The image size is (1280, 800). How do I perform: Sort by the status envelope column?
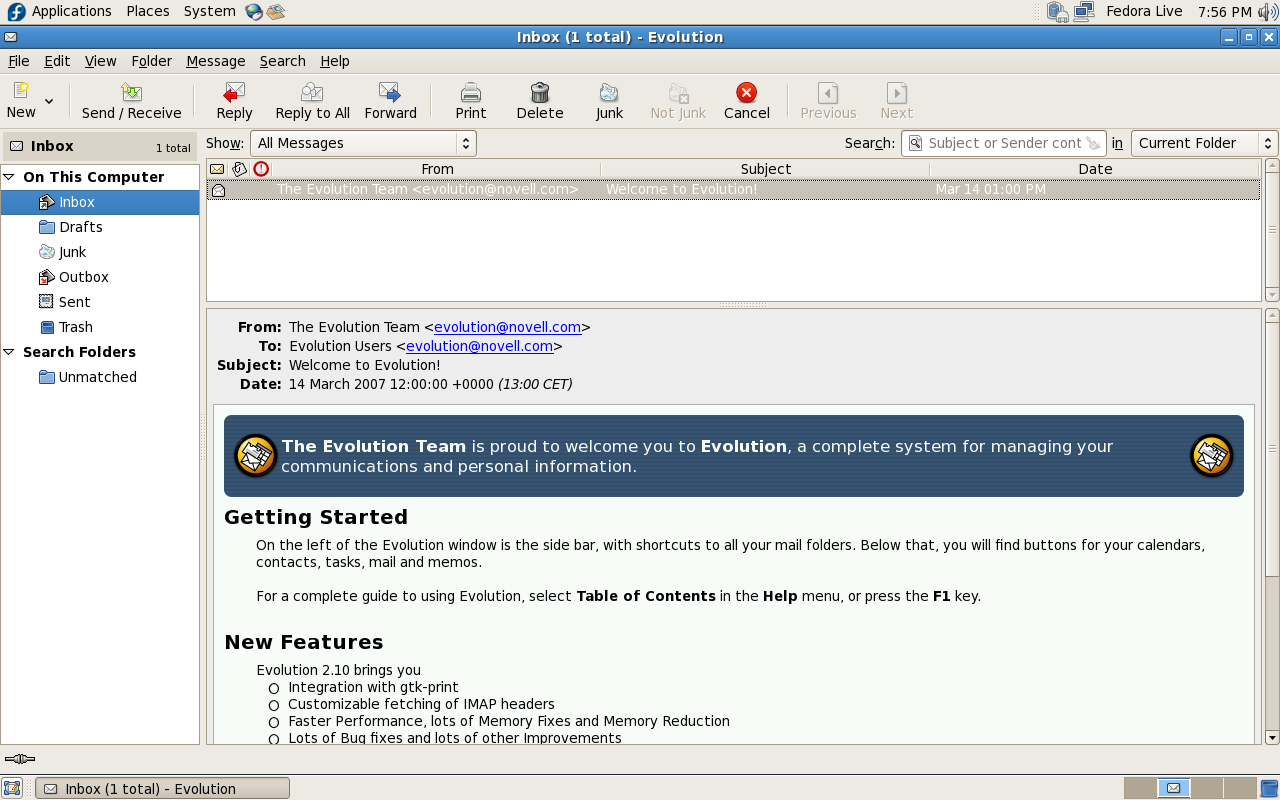click(x=217, y=169)
